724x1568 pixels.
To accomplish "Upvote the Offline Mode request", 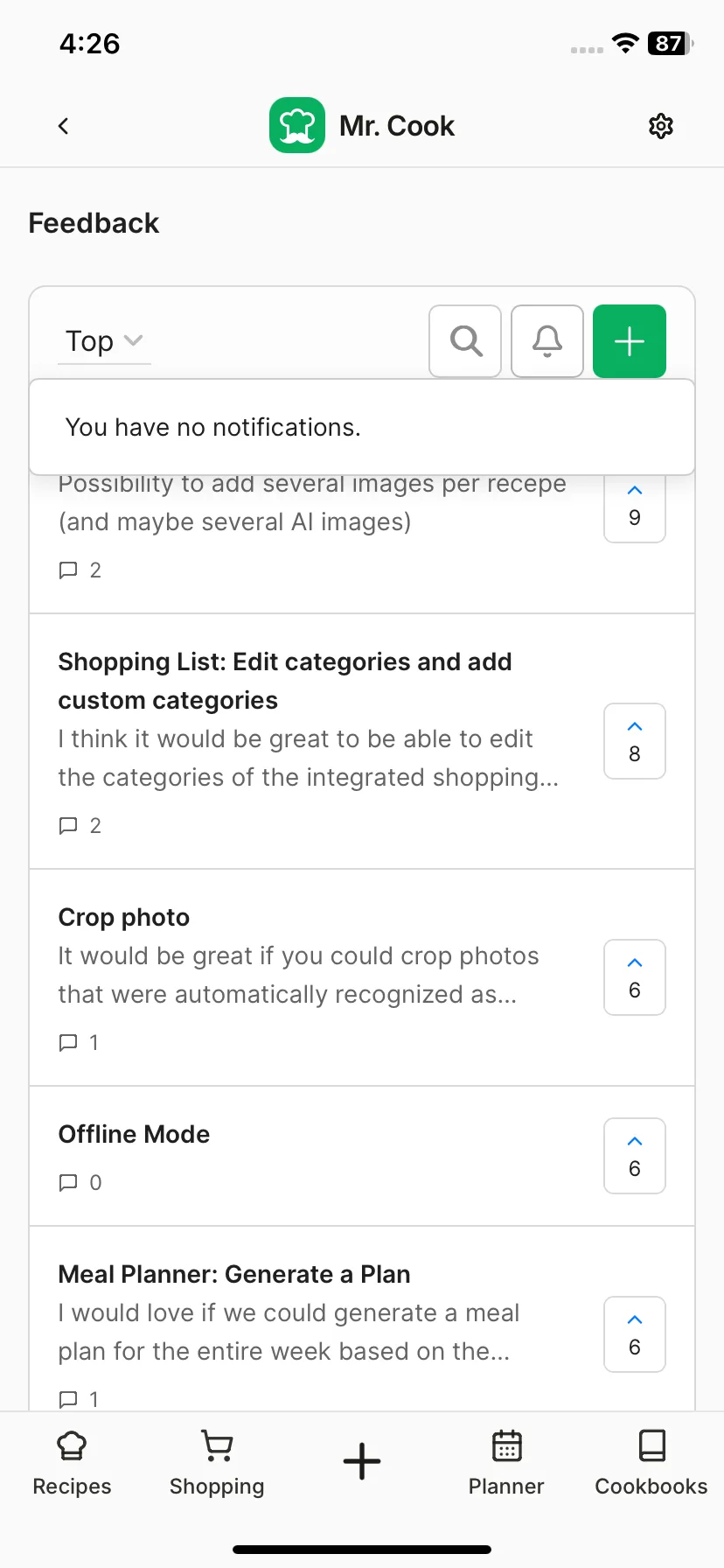I will coord(635,1156).
